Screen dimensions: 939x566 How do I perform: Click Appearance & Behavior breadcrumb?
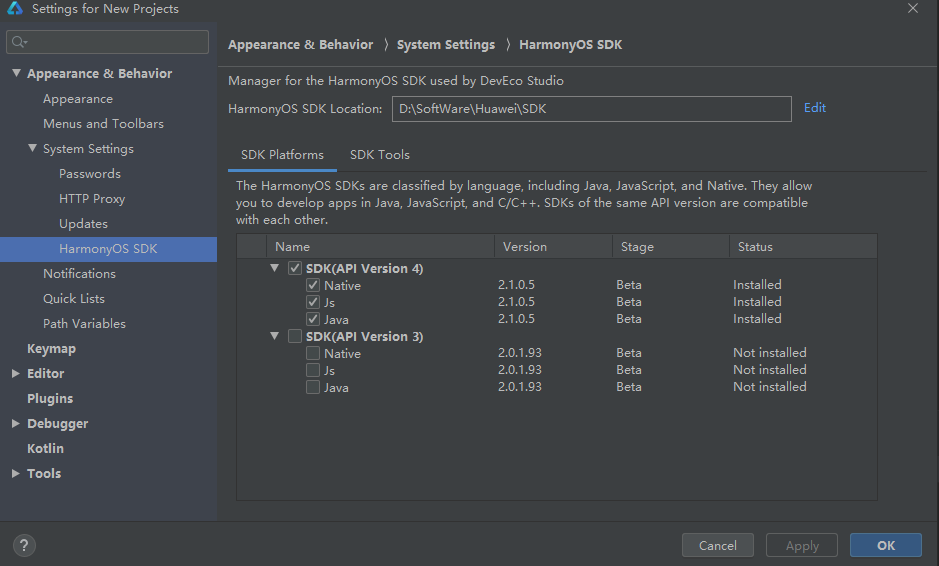pos(301,45)
